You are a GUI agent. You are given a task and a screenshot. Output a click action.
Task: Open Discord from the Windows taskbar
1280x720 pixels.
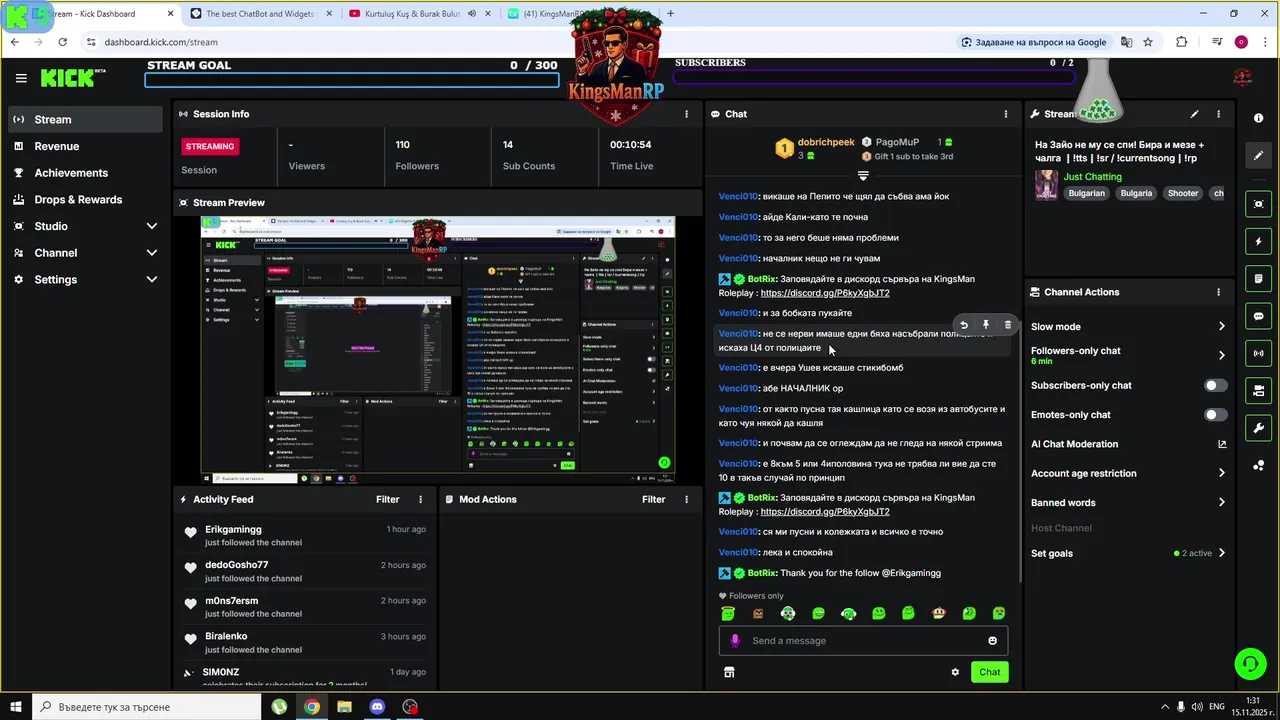pyautogui.click(x=377, y=707)
